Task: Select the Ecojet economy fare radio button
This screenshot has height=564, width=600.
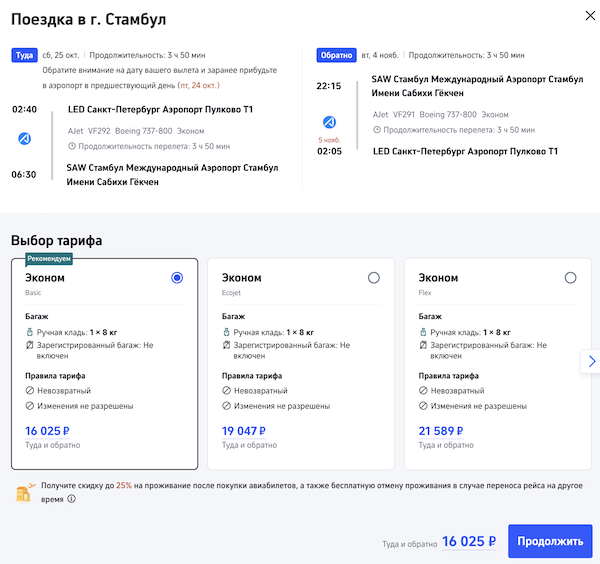Action: [x=374, y=278]
